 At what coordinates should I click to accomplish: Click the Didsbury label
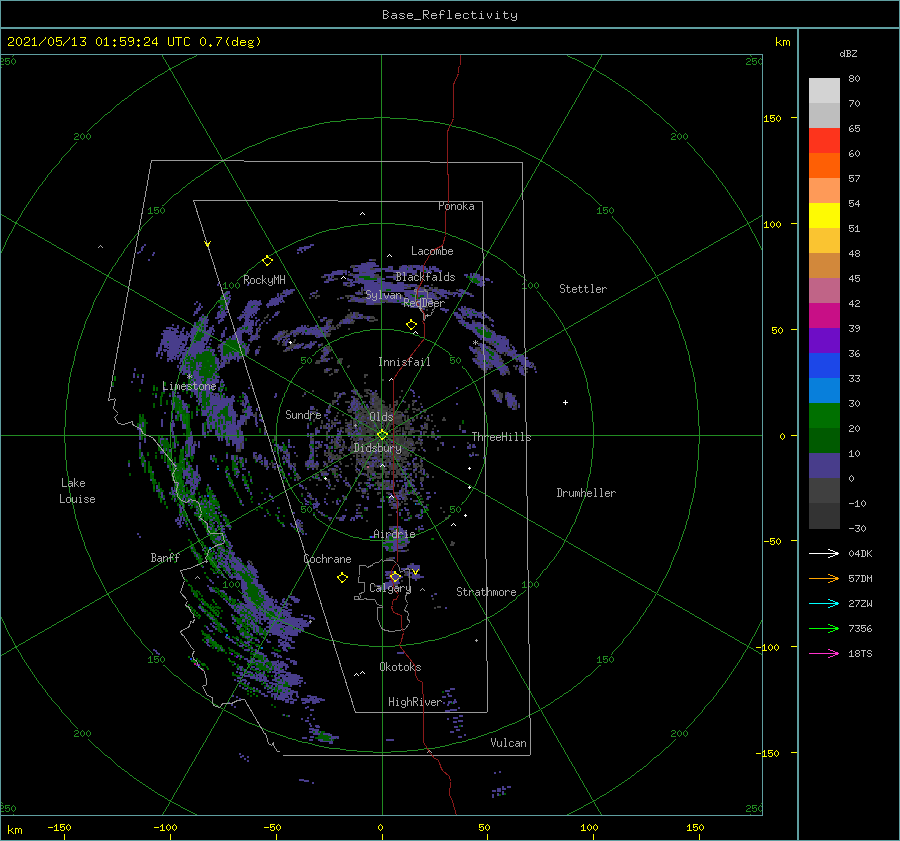(x=378, y=448)
